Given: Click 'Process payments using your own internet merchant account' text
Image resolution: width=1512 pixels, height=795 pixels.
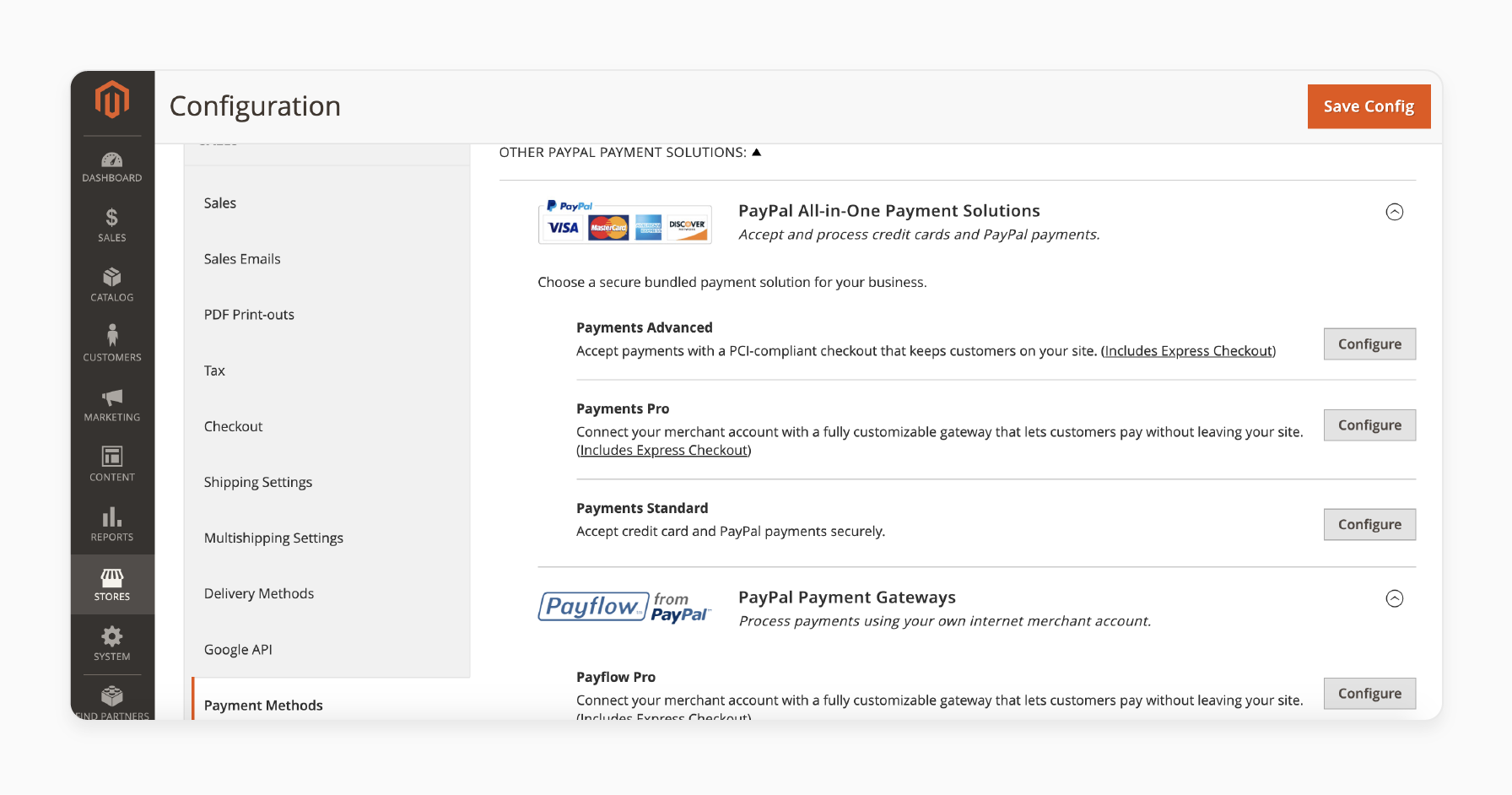Looking at the screenshot, I should (945, 621).
